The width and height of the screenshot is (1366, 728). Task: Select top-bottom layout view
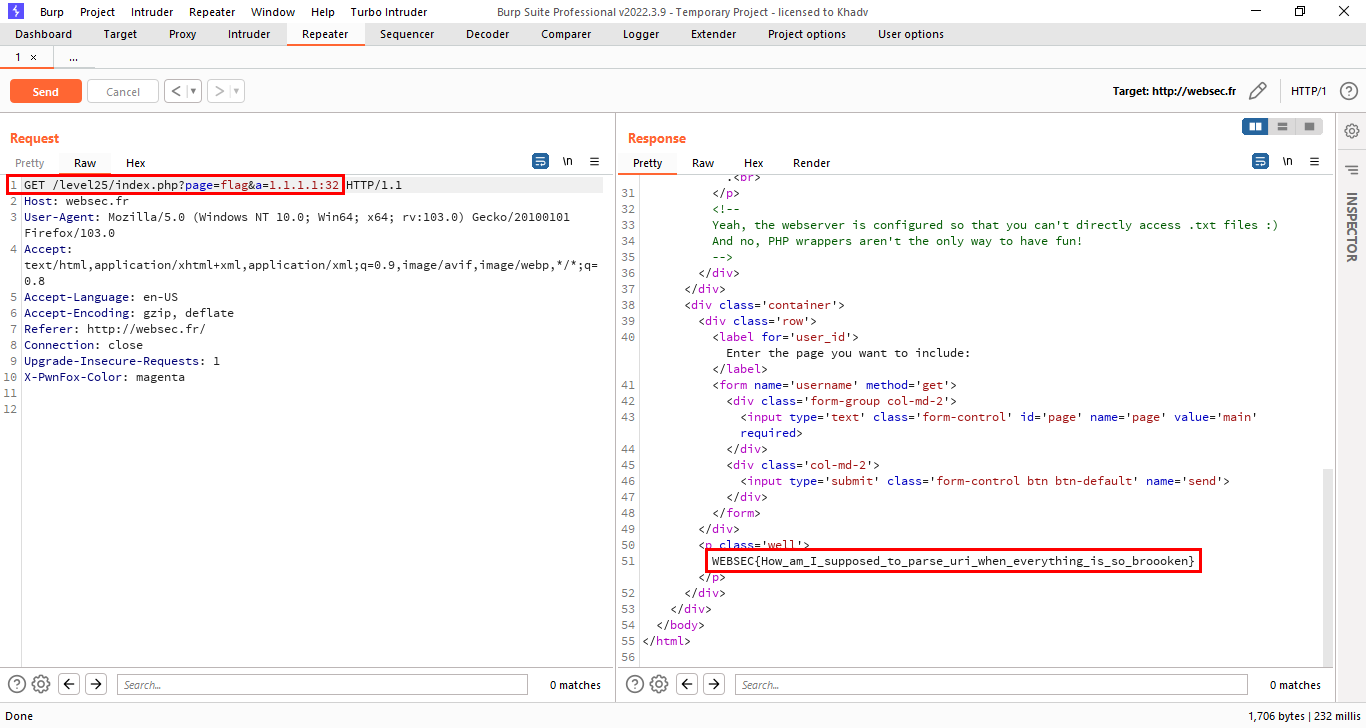(1281, 127)
